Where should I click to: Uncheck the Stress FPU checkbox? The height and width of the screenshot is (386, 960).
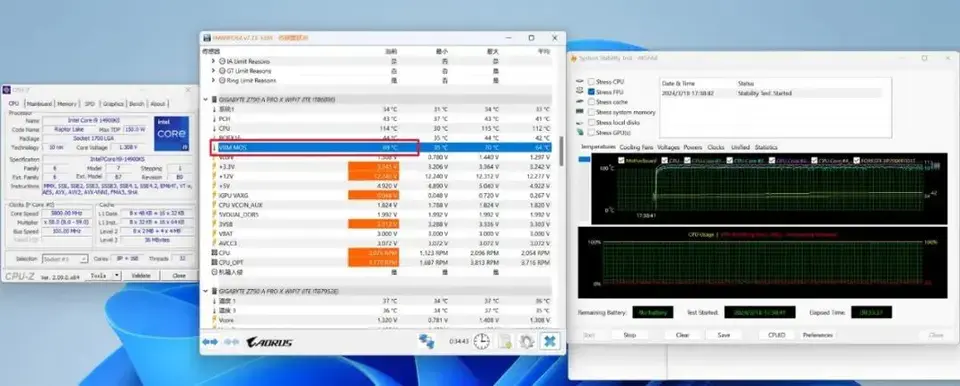(591, 92)
